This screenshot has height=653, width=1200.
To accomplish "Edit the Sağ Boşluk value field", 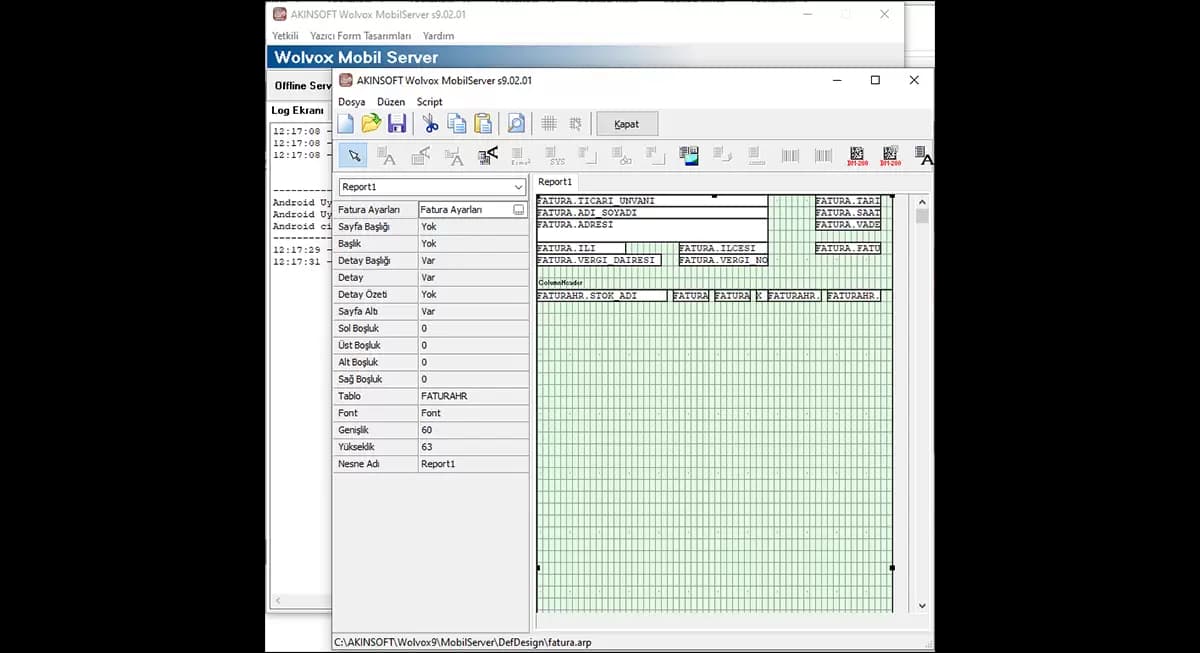I will click(472, 380).
